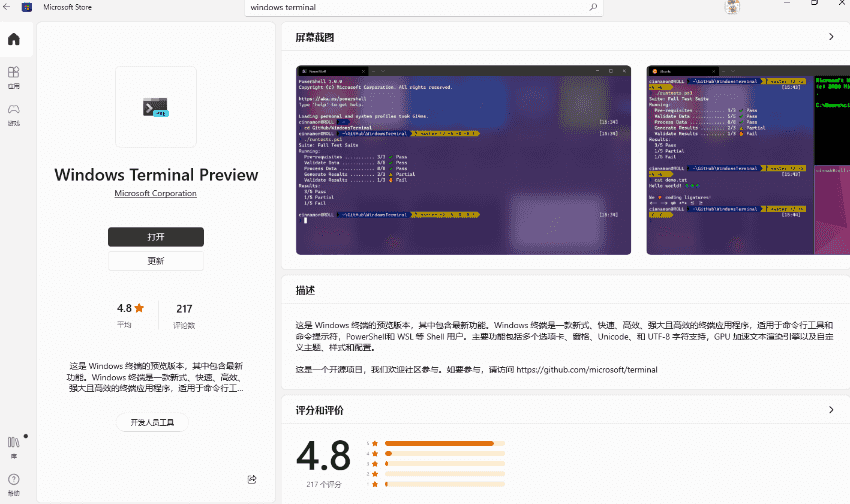Click the 打开 button
Screen dimensions: 850x504
click(x=156, y=237)
